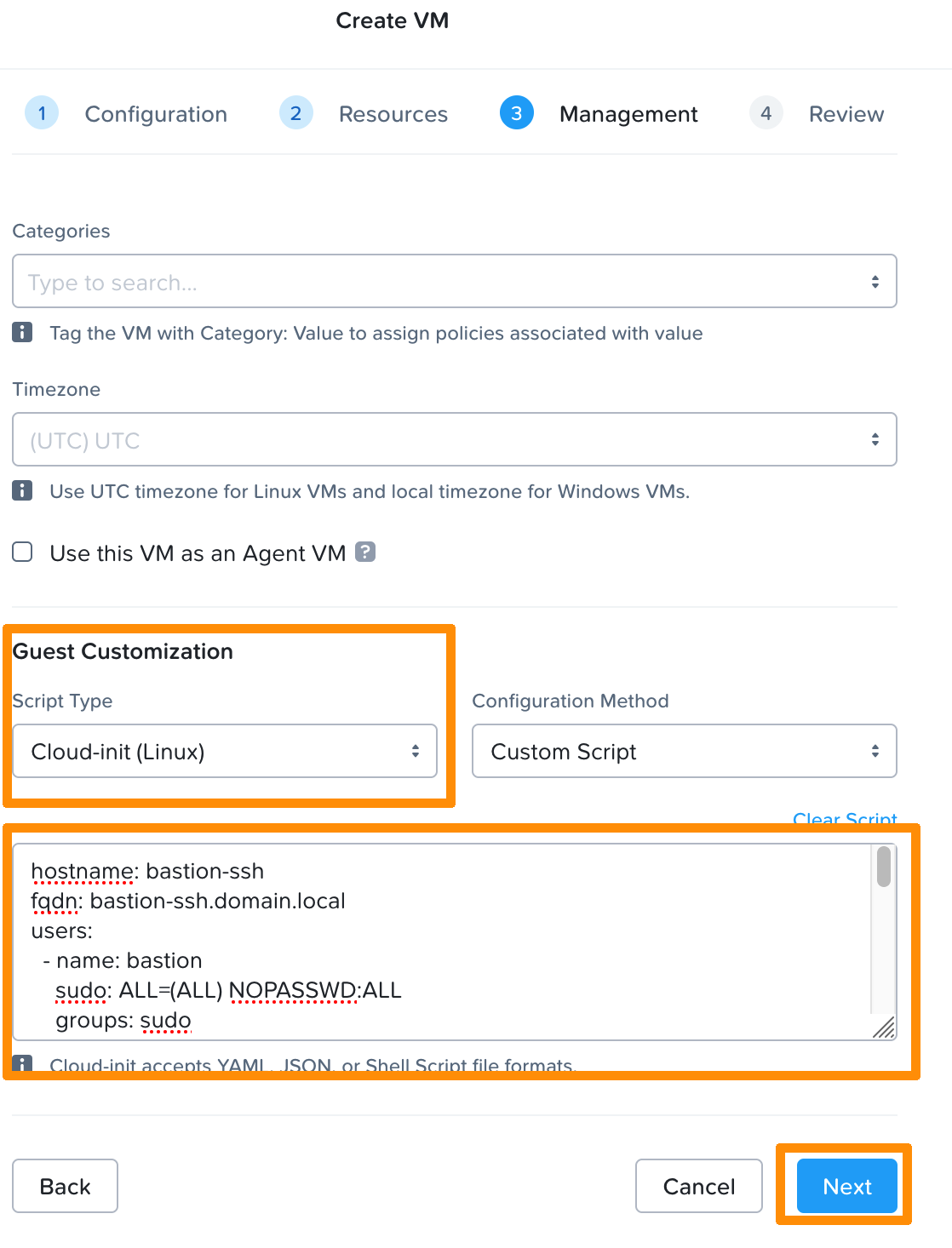952x1248 pixels.
Task: Open the Agent VM help question mark
Action: [x=364, y=552]
